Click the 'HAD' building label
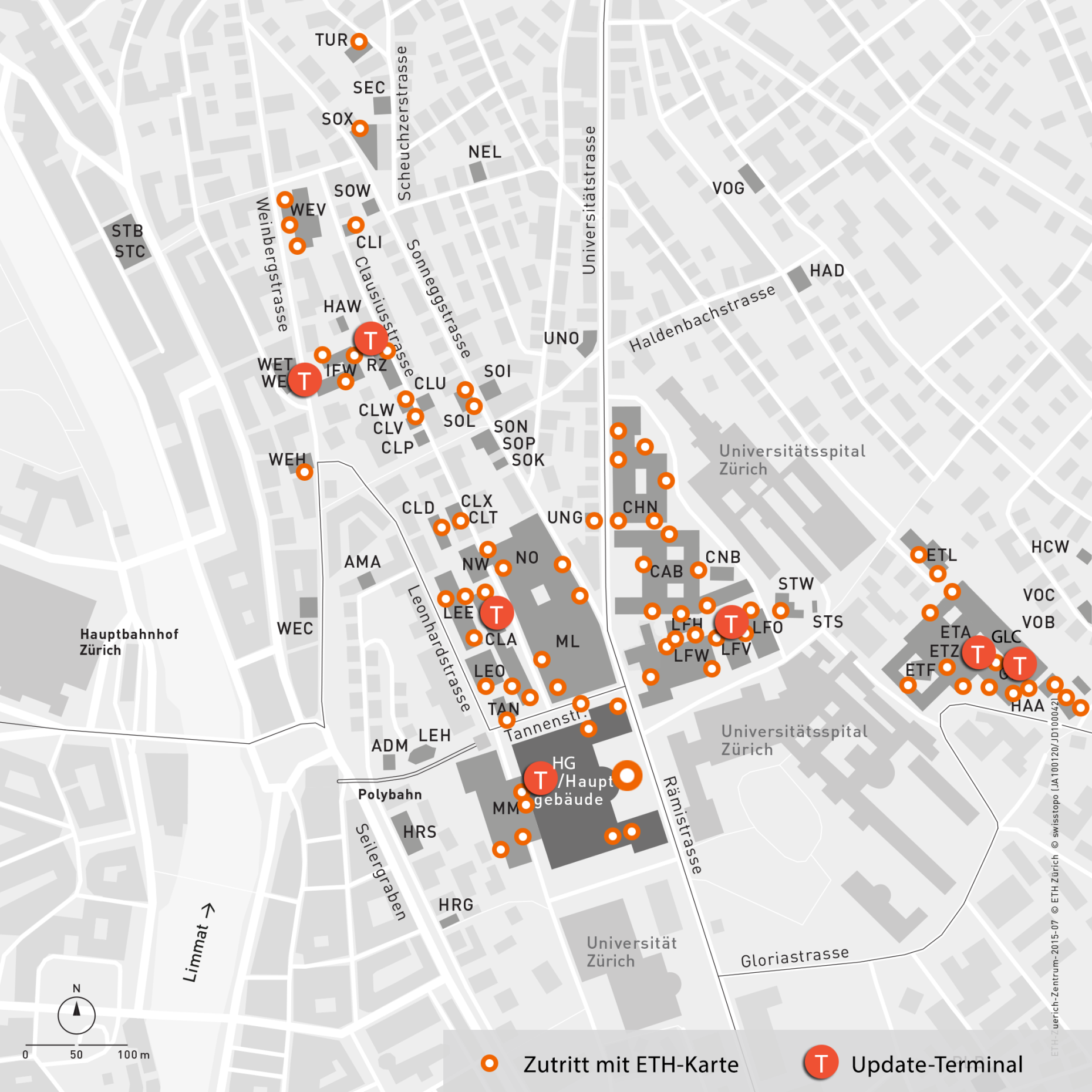This screenshot has height=1092, width=1092. 827,271
